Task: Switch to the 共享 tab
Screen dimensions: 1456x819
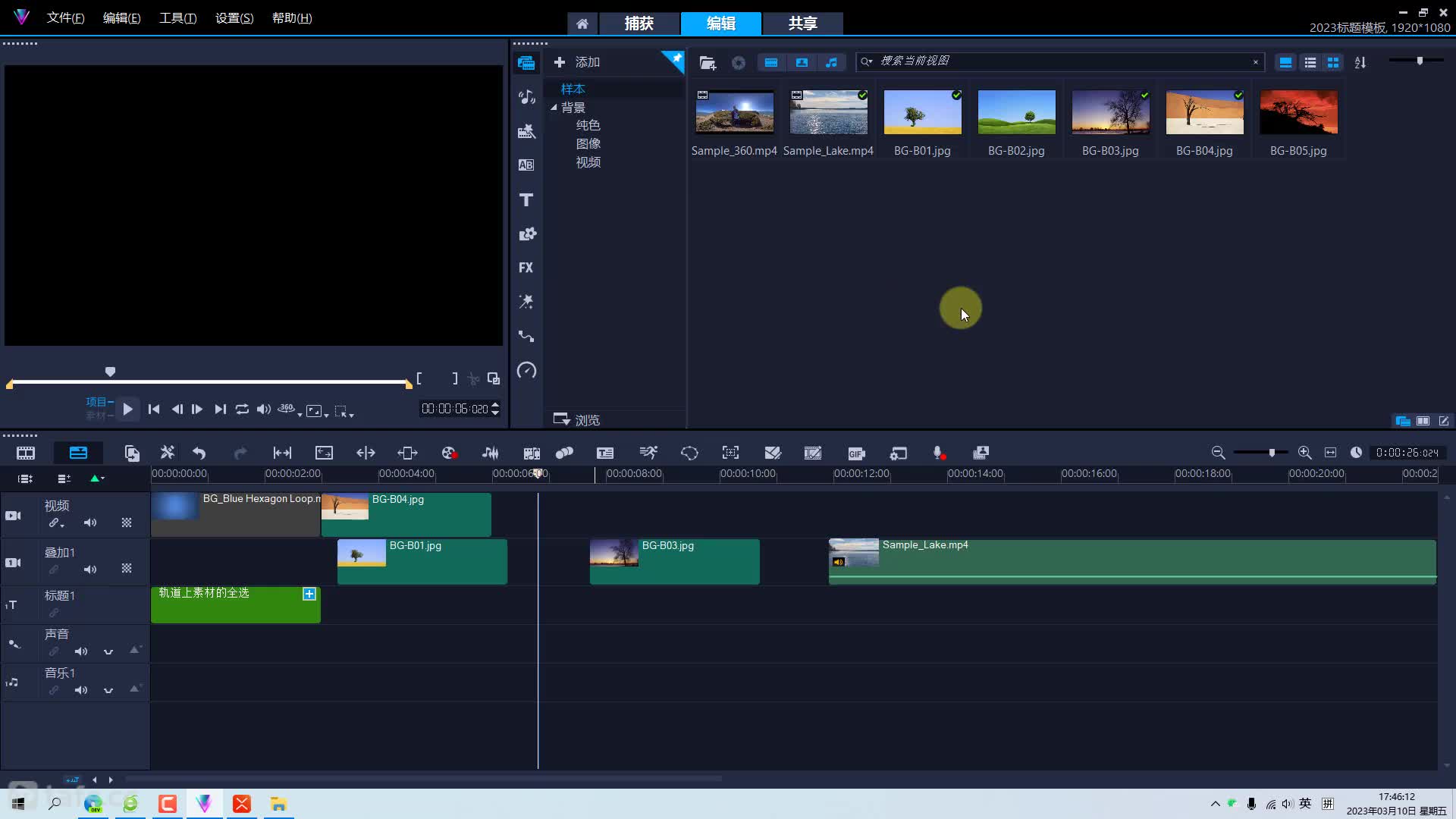Action: pos(802,24)
